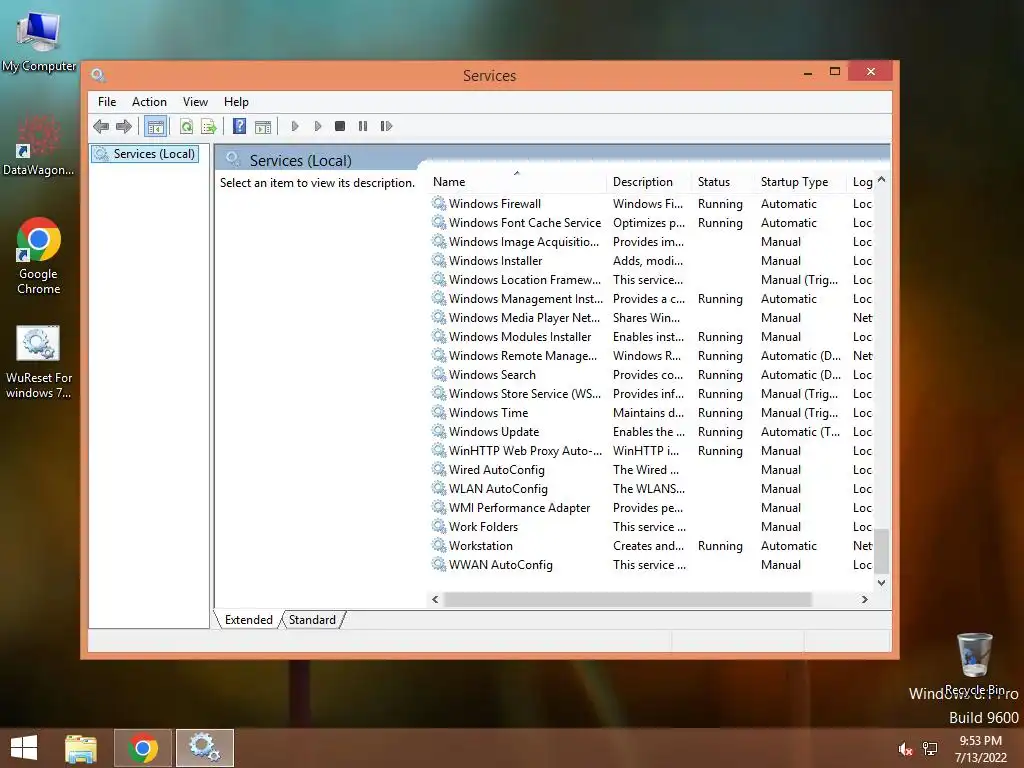Click the Export List toolbar icon
This screenshot has width=1024, height=768.
pyautogui.click(x=209, y=126)
